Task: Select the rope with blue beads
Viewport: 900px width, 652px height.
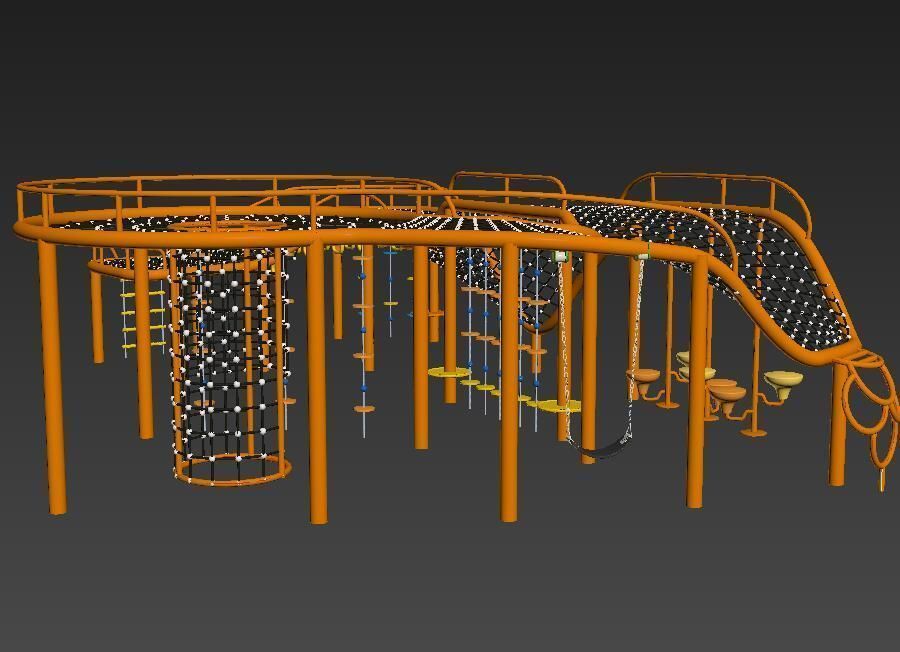Action: (363, 330)
